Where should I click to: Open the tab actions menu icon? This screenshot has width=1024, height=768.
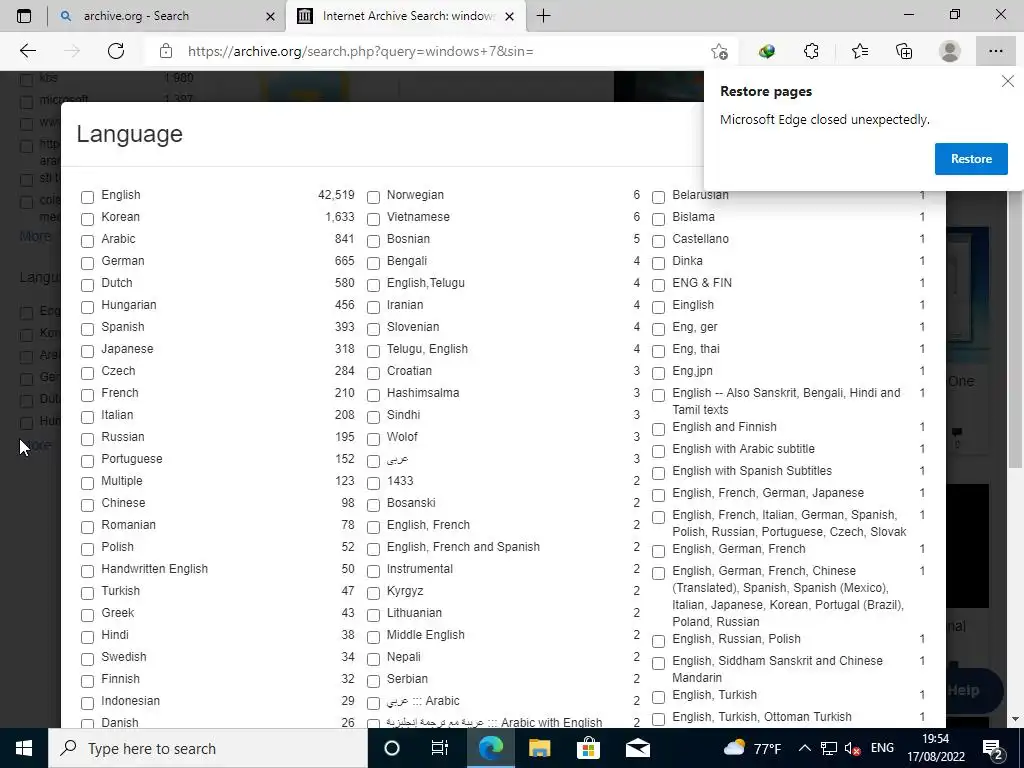24,16
